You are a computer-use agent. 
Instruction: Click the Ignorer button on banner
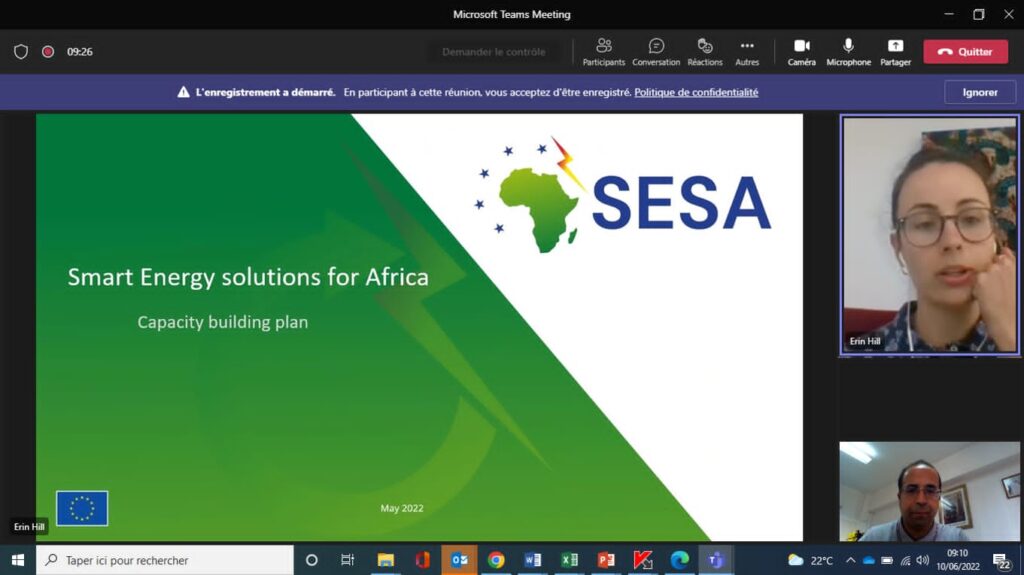pos(980,92)
